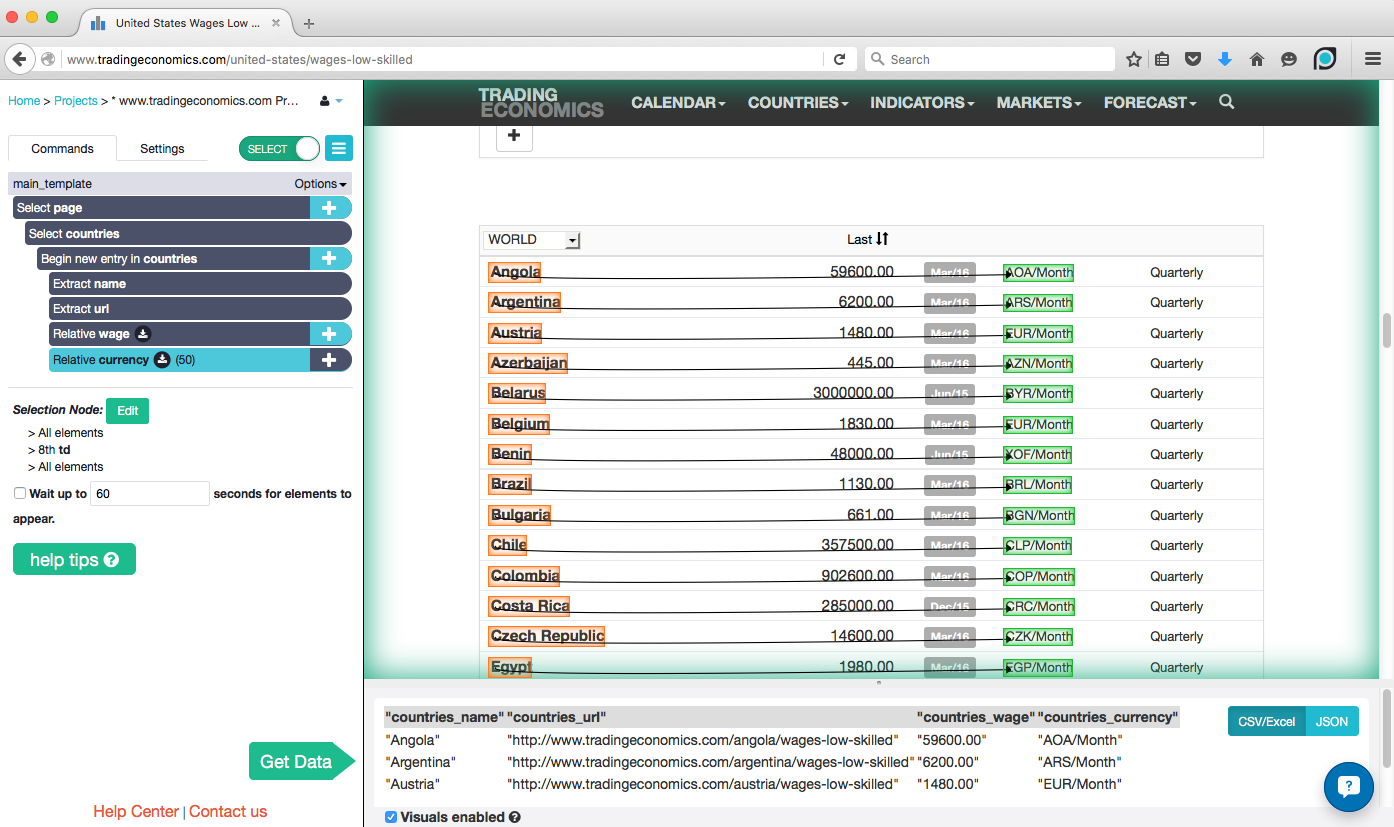Click the download icon on Relative currency
Screen dimensions: 1394x827
[x=162, y=359]
